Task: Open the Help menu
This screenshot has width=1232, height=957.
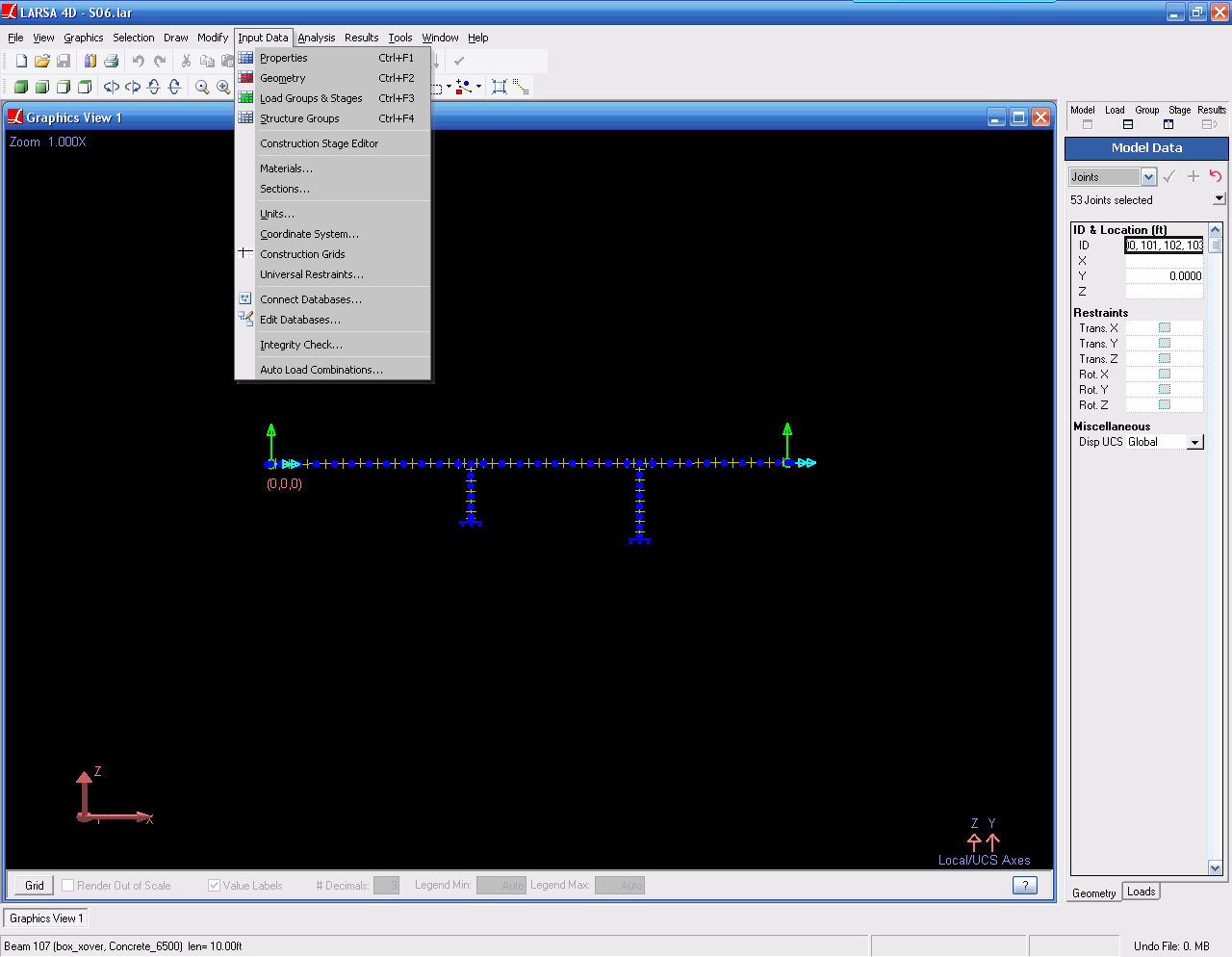Action: 478,38
